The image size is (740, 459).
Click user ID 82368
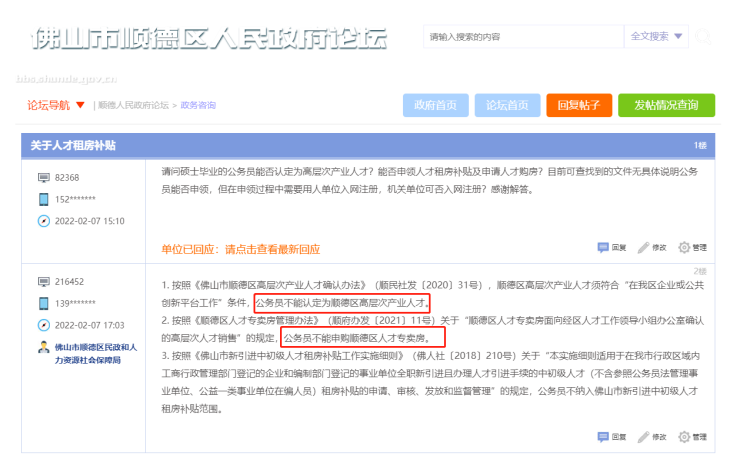tap(67, 177)
